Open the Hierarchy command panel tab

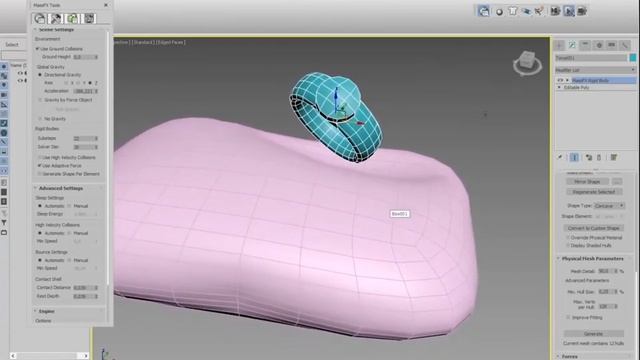pos(585,45)
